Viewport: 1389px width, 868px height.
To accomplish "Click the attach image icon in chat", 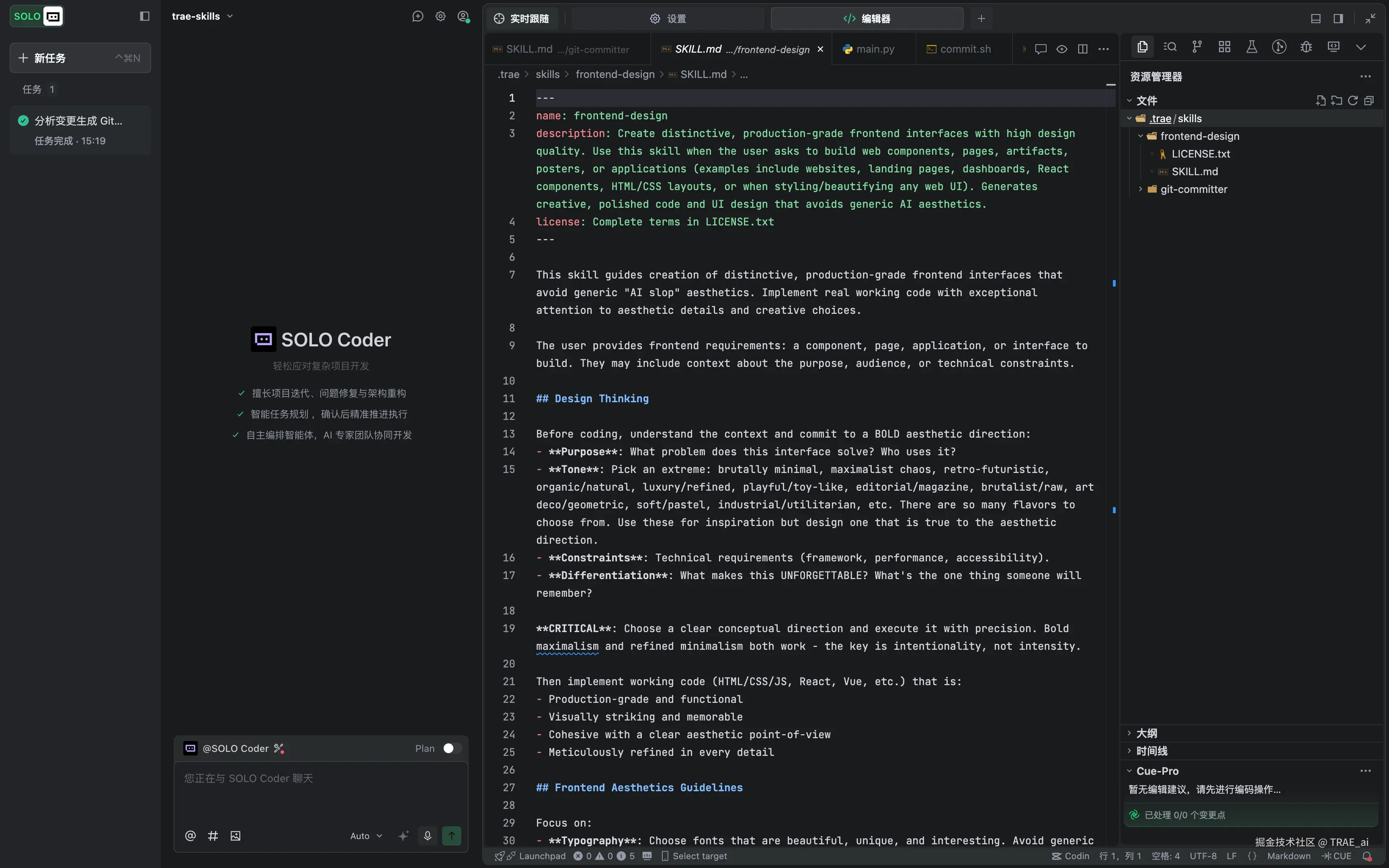I will 236,836.
